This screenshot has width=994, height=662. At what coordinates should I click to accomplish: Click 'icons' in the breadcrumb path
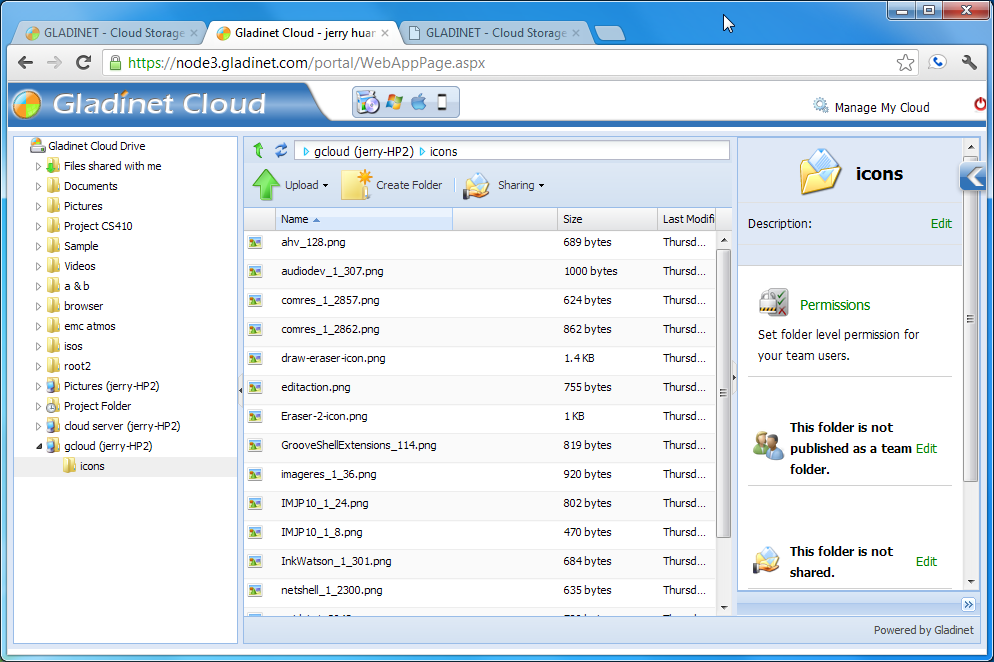coord(443,152)
